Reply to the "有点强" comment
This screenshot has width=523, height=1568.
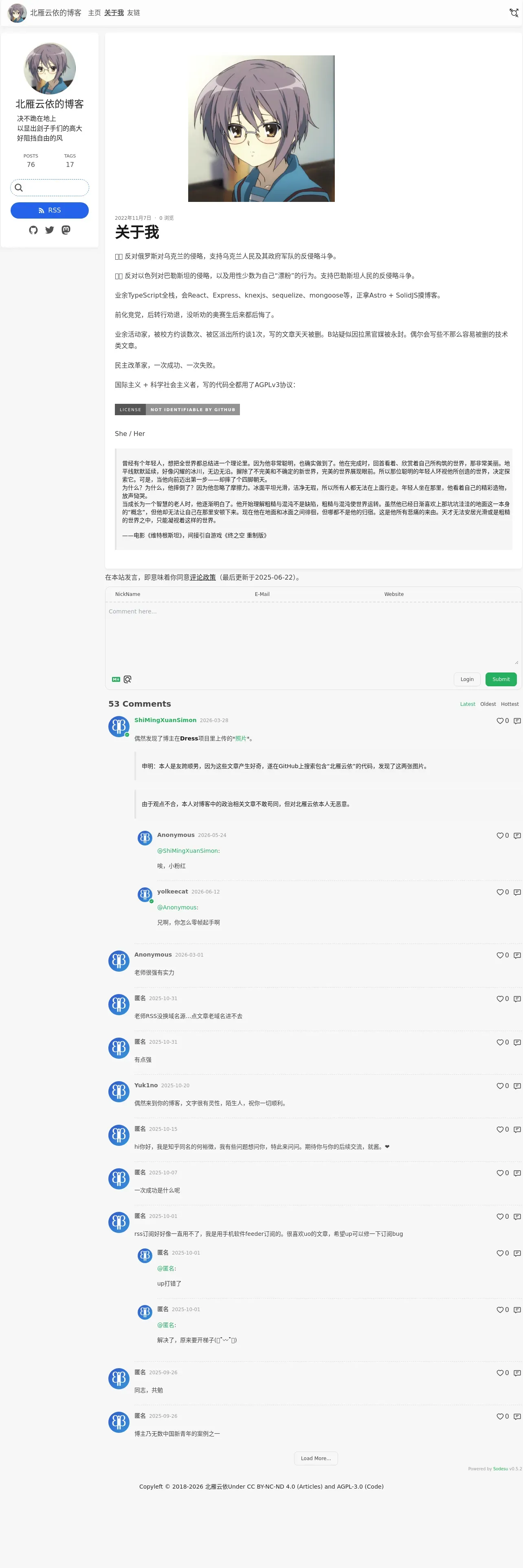pos(517,1043)
